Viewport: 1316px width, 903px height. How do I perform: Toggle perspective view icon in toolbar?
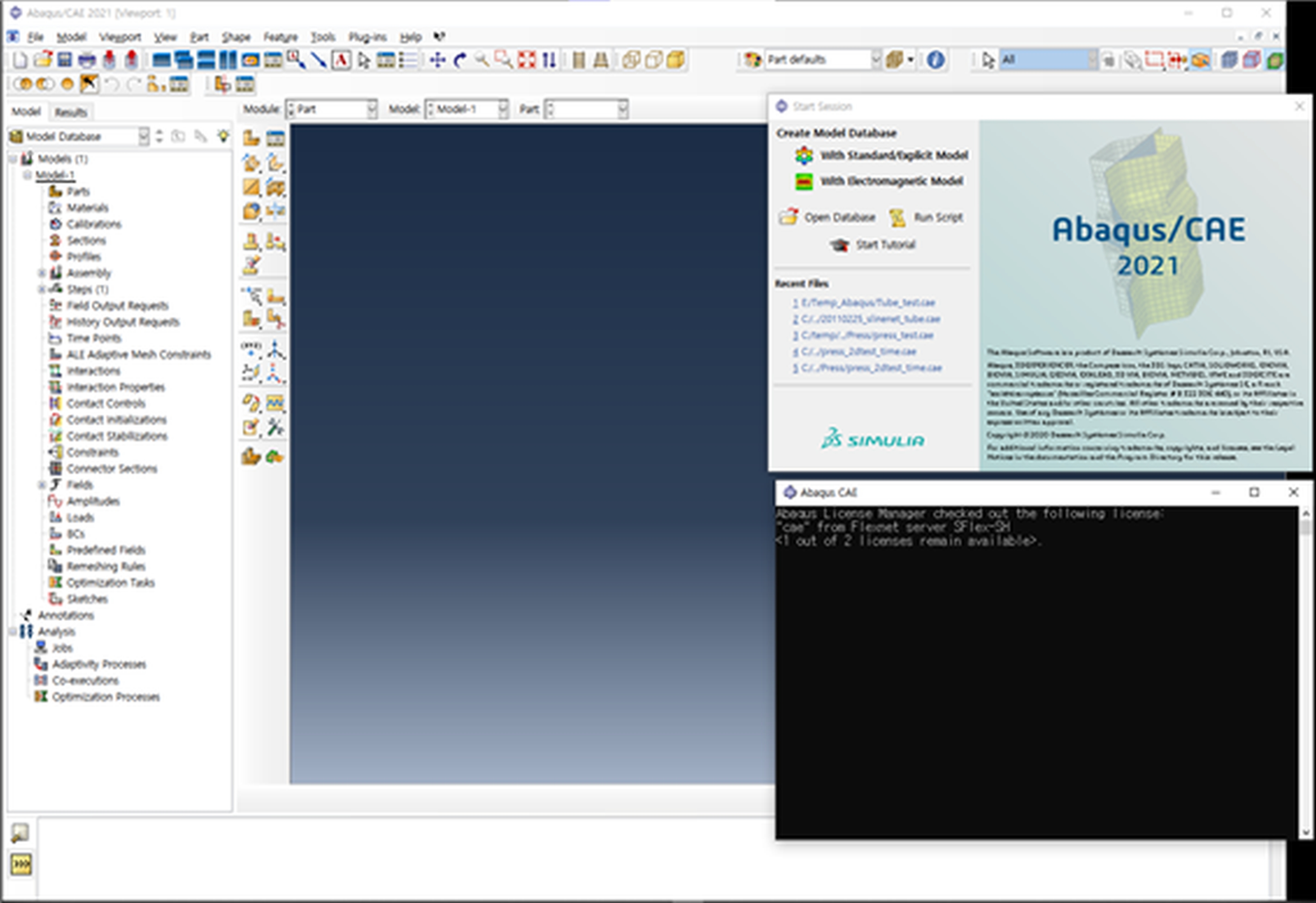(601, 60)
